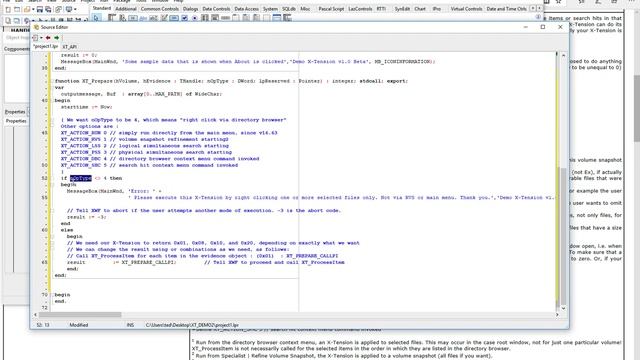Collapse the comment block fold at line 43
Image resolution: width=640 pixels, height=360 pixels.
point(52,120)
